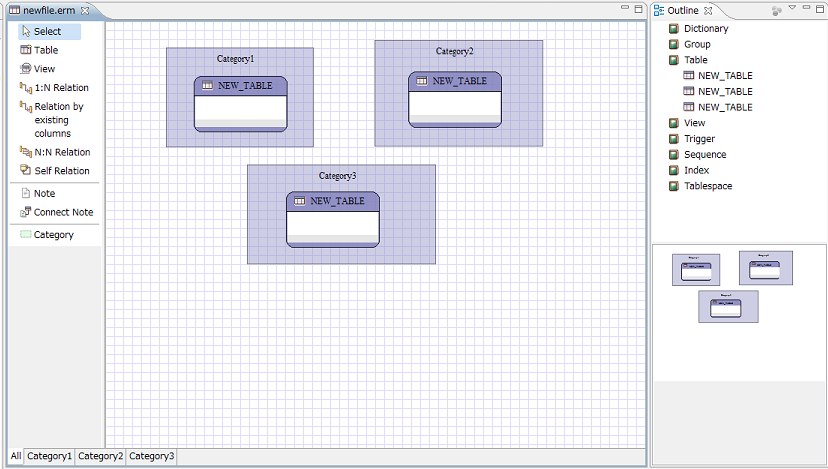Pick the Table tool in palette
This screenshot has width=828, height=469.
pos(46,50)
